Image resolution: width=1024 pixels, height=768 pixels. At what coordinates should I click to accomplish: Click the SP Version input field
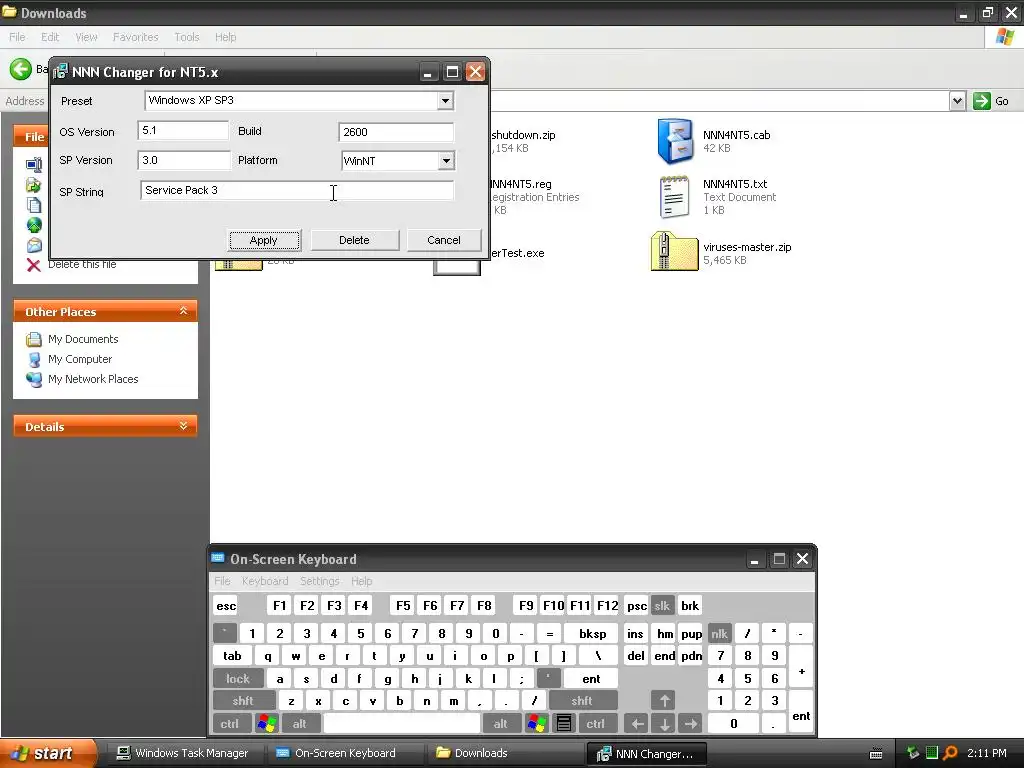tap(184, 160)
